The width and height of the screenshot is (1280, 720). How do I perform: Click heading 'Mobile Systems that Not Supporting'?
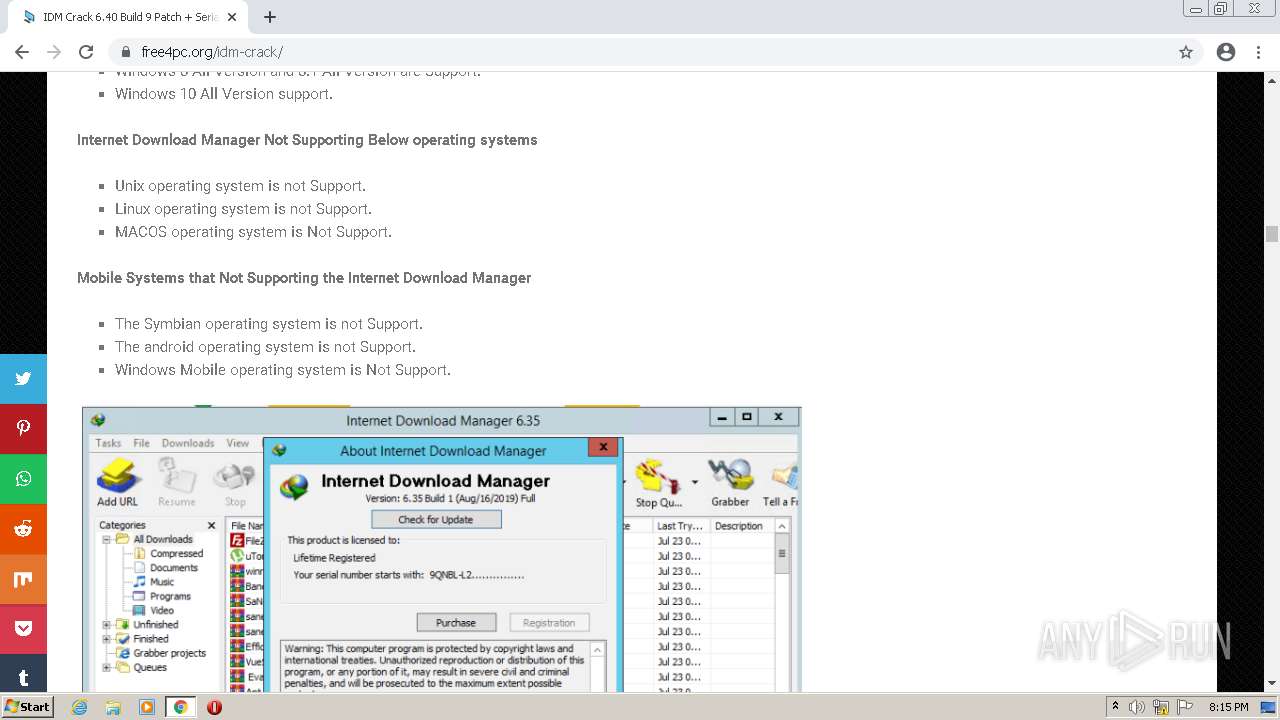tap(304, 278)
